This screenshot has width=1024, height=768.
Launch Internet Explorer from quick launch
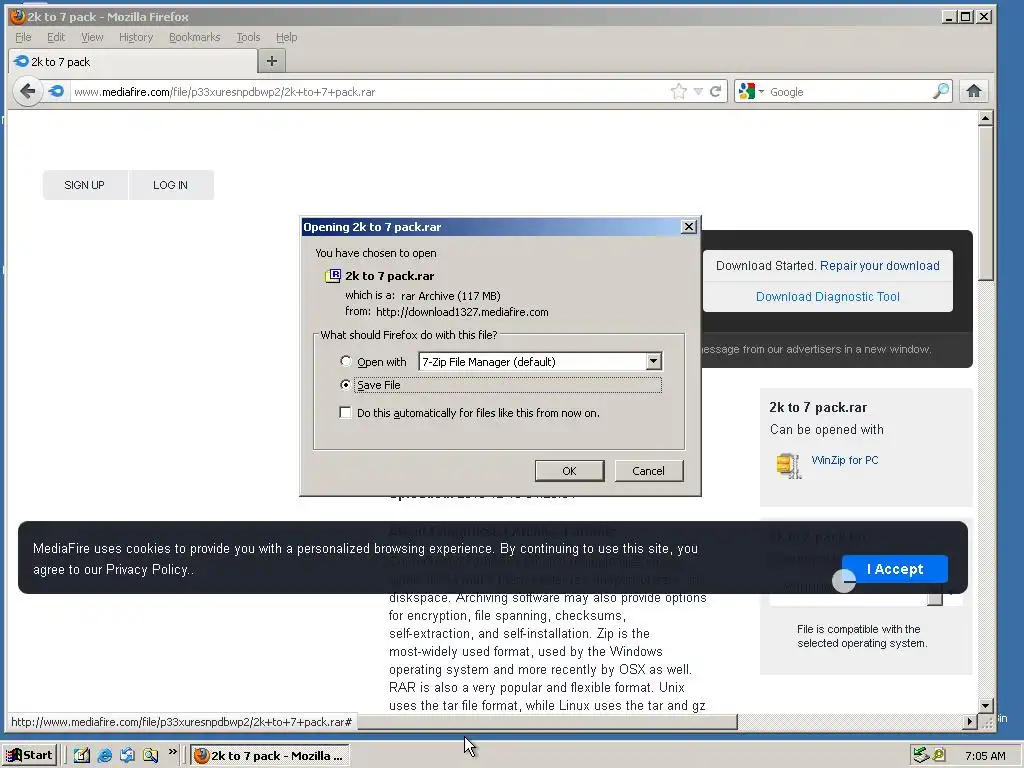pos(104,755)
